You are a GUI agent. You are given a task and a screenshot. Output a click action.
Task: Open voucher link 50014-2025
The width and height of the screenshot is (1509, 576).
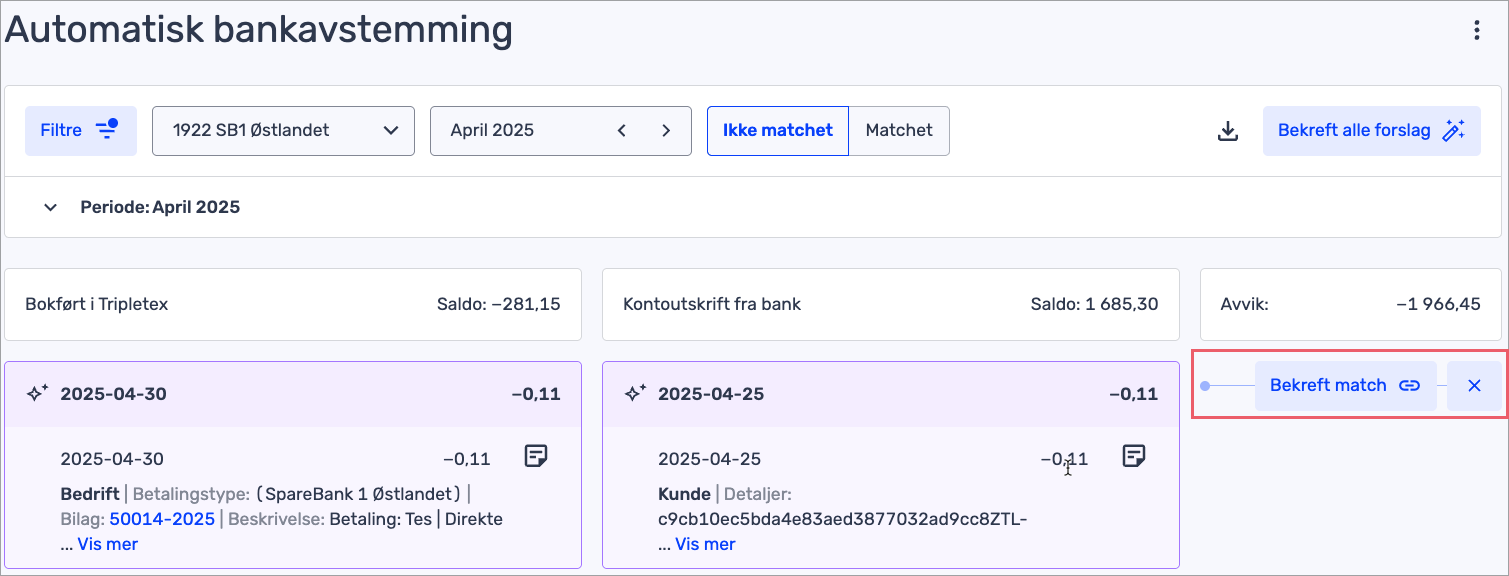click(x=162, y=519)
